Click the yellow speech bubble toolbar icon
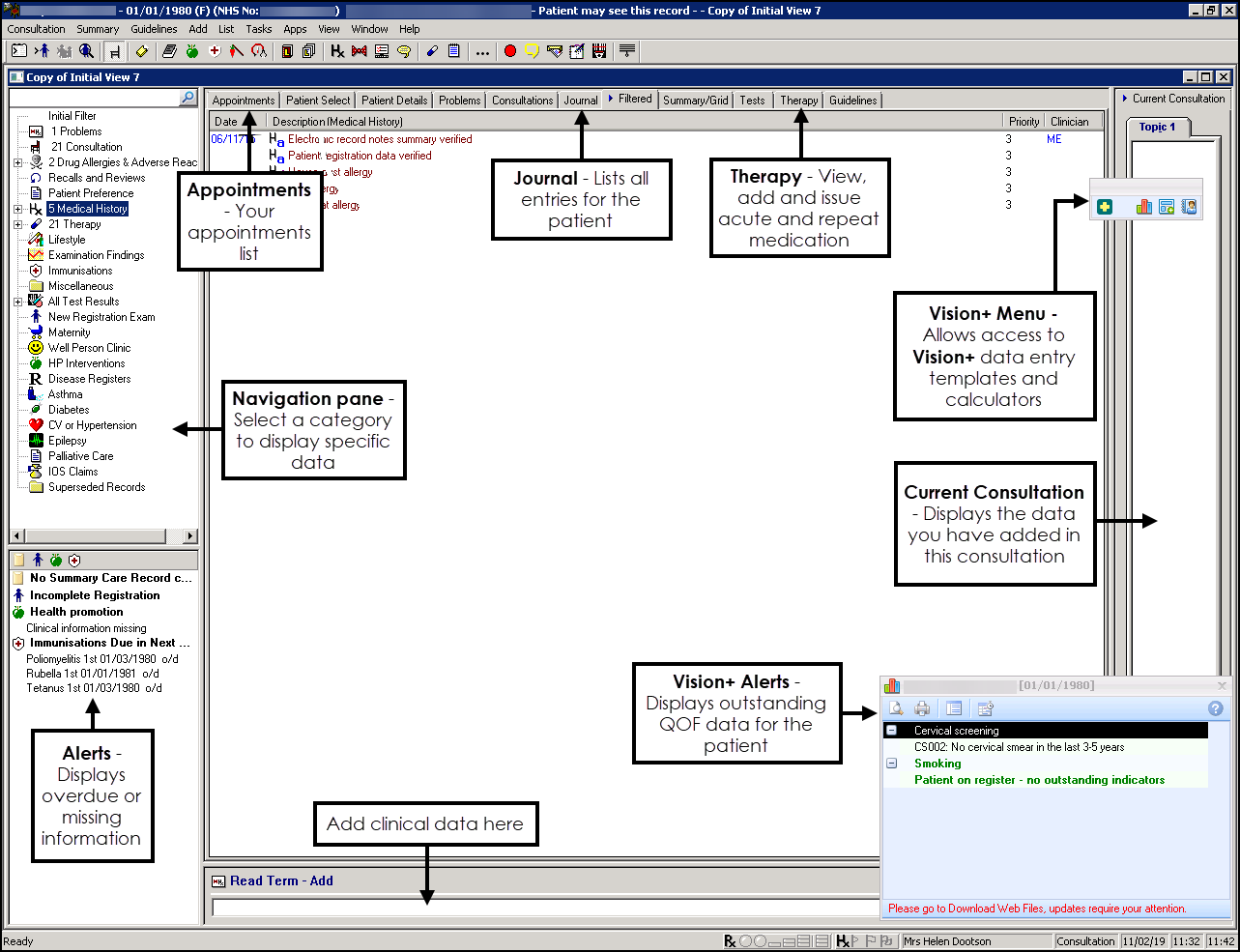 [532, 51]
